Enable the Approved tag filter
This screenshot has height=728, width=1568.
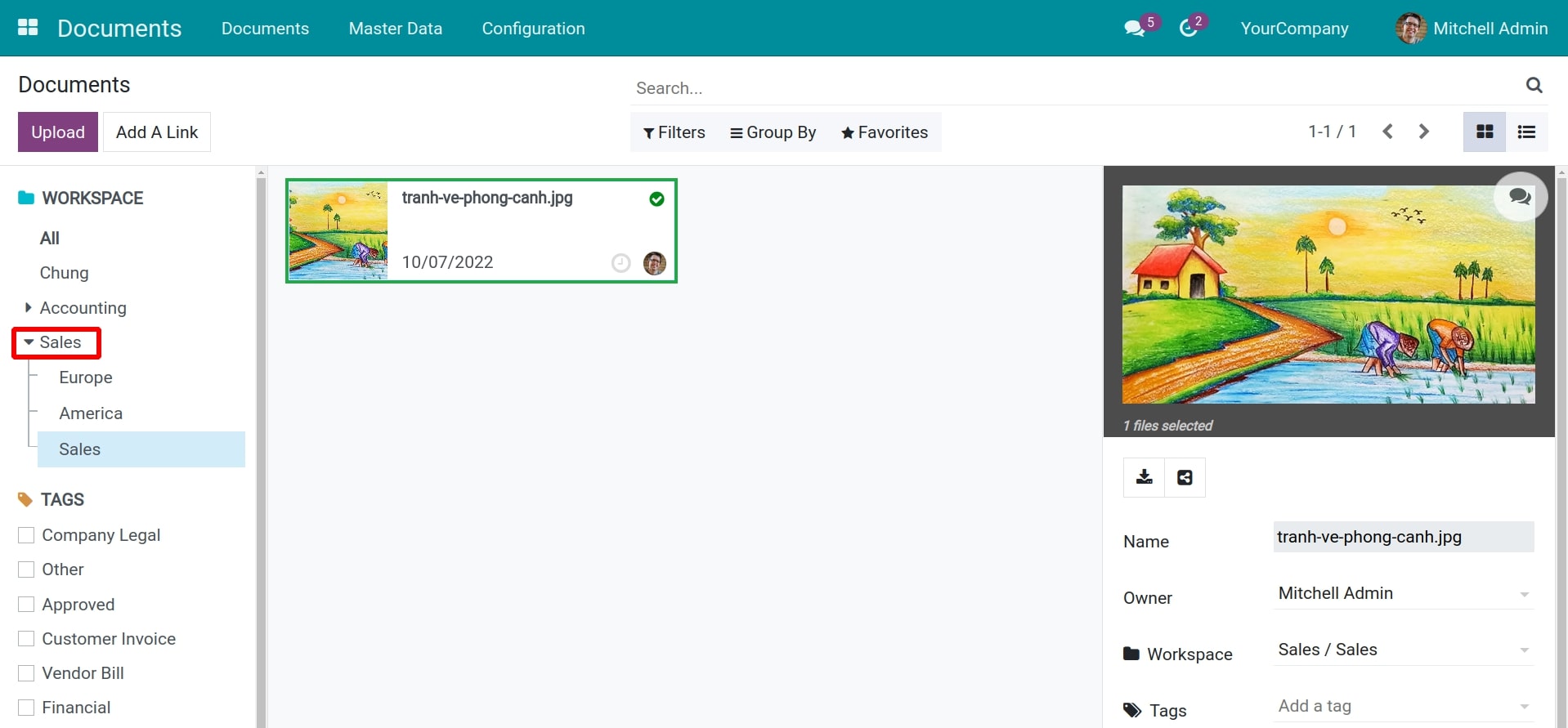[x=26, y=605]
